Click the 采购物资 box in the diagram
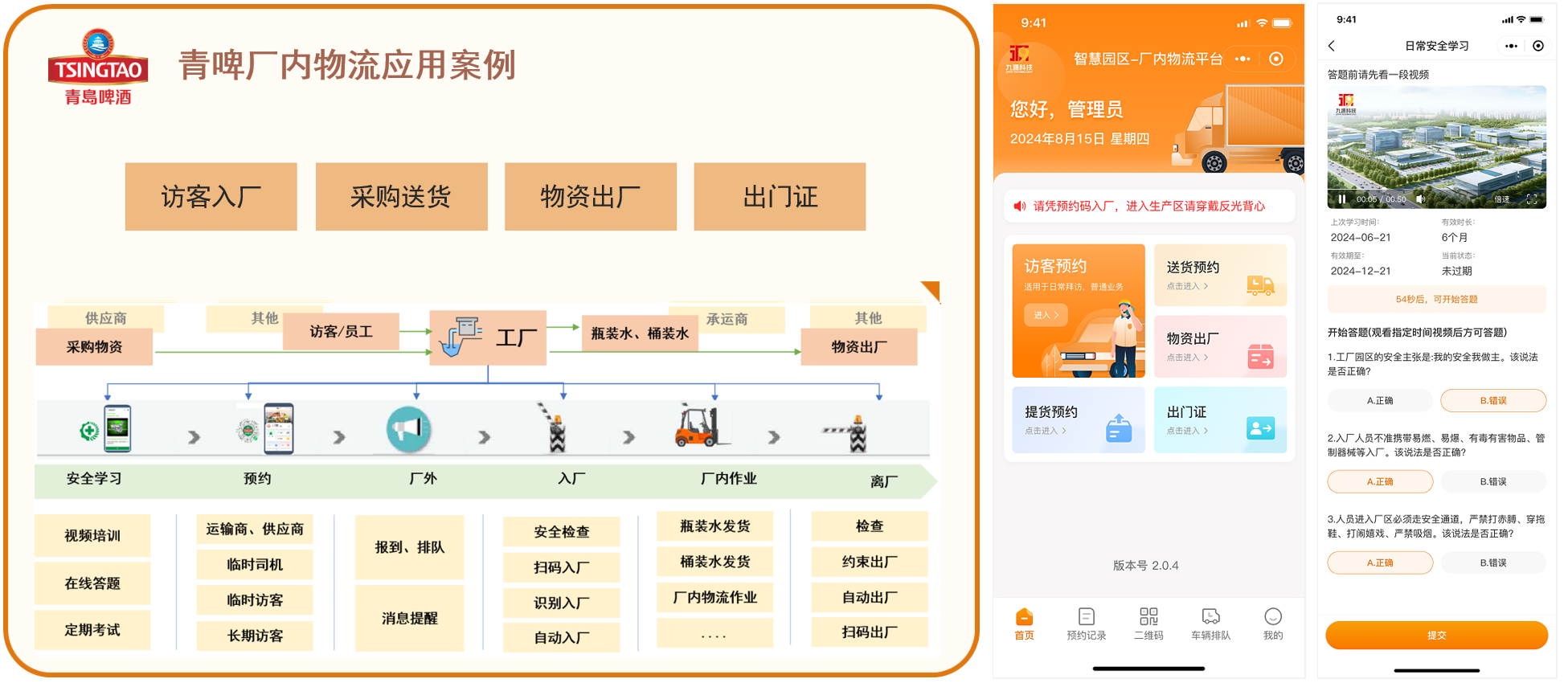Screen dimensions: 1568x683 94,347
